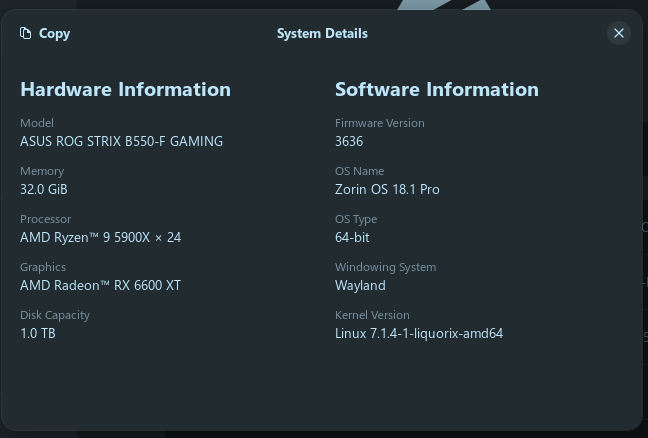Viewport: 648px width, 438px height.
Task: Click the Firmware Version label
Action: [380, 123]
